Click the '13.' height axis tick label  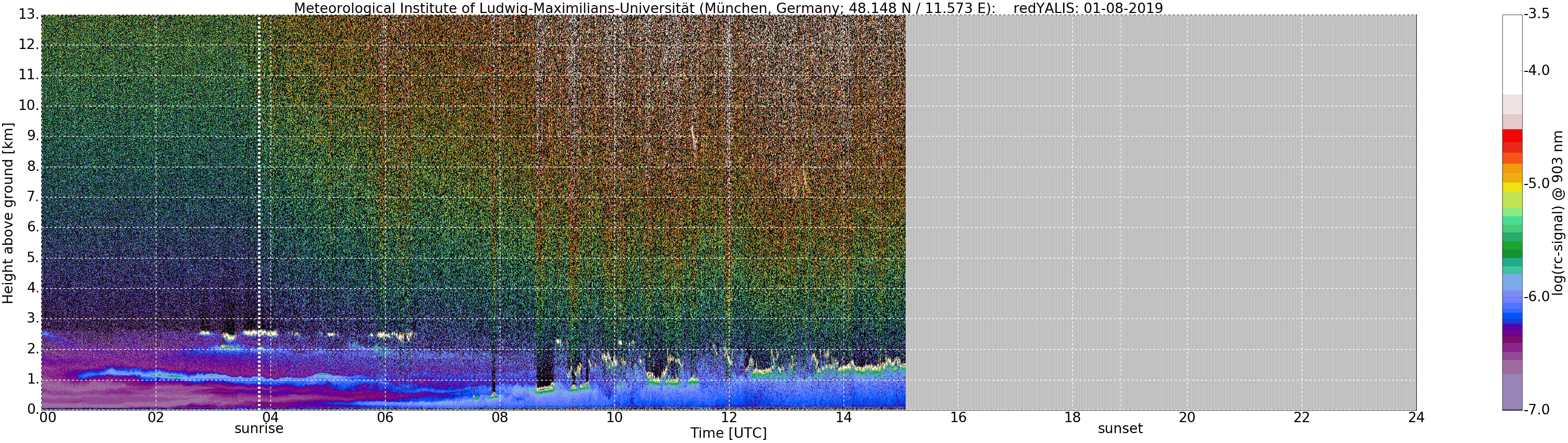[x=29, y=14]
